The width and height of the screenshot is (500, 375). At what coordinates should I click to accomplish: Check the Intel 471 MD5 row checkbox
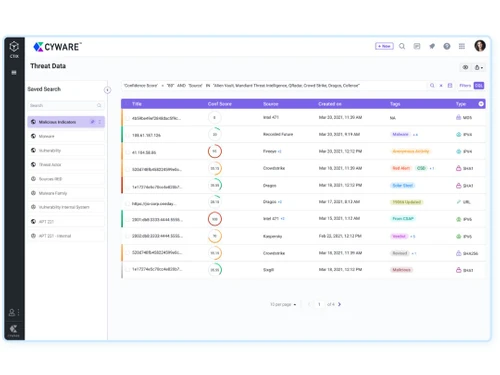click(127, 118)
